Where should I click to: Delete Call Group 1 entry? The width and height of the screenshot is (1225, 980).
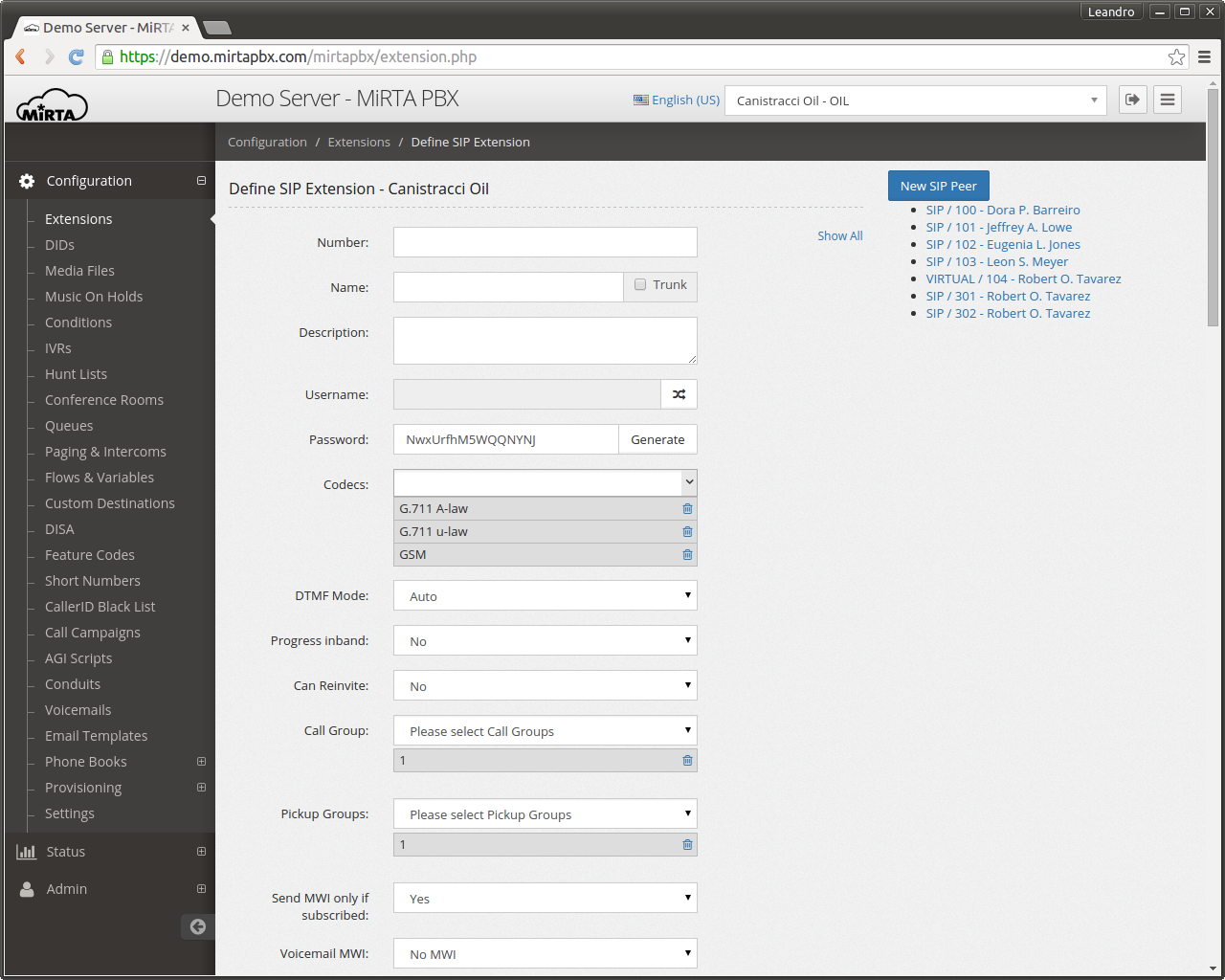687,761
